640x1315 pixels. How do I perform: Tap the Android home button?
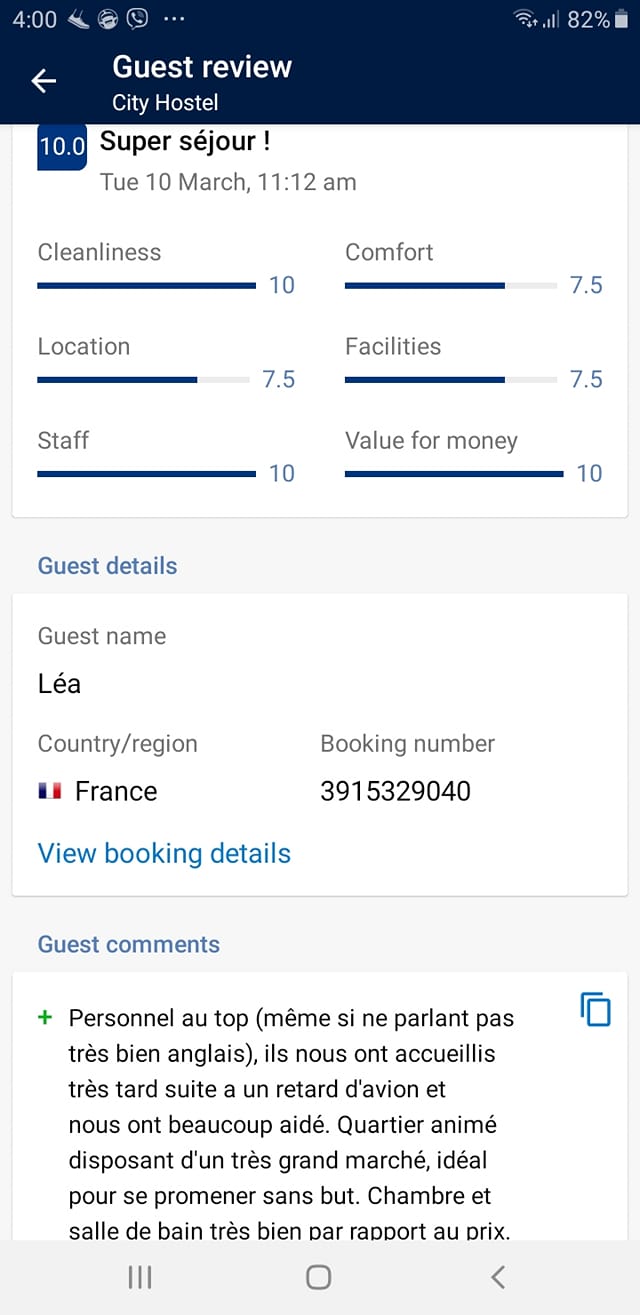[319, 1276]
